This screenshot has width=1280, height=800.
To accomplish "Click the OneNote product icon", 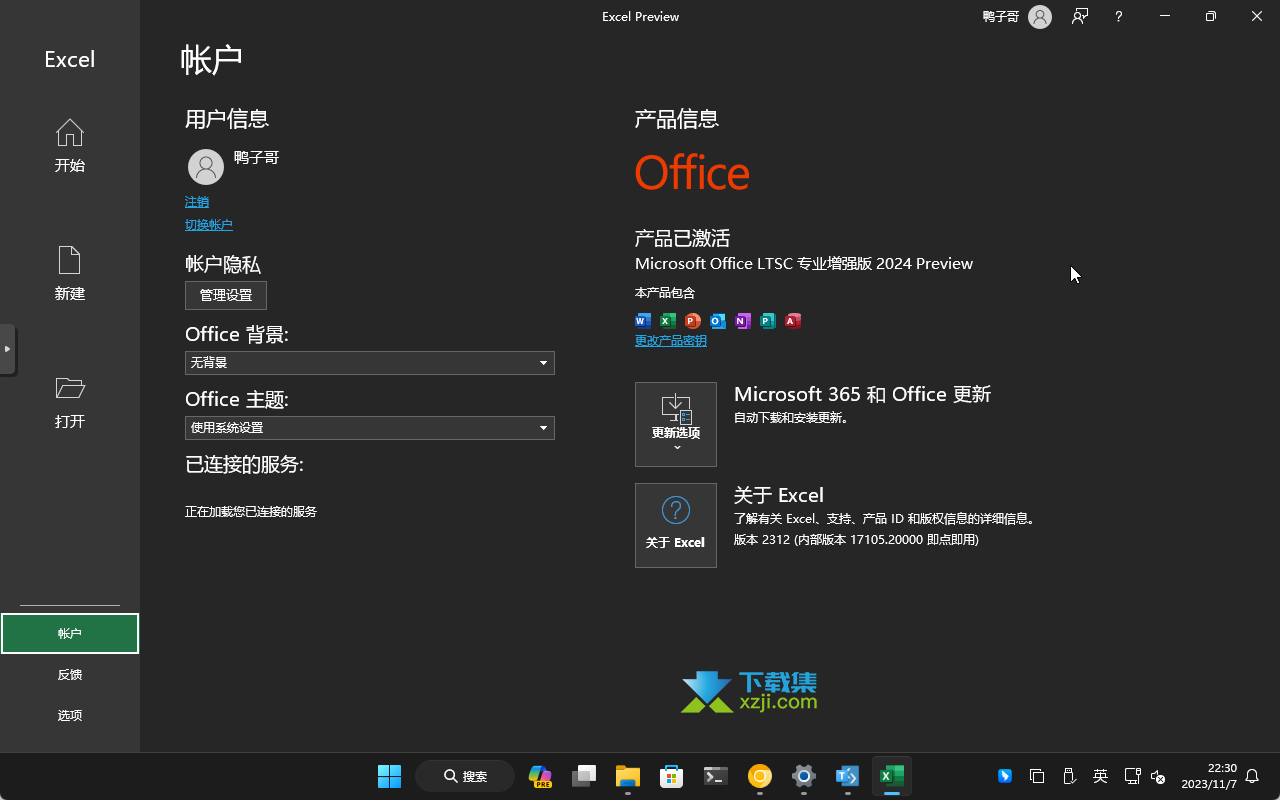I will (x=743, y=321).
